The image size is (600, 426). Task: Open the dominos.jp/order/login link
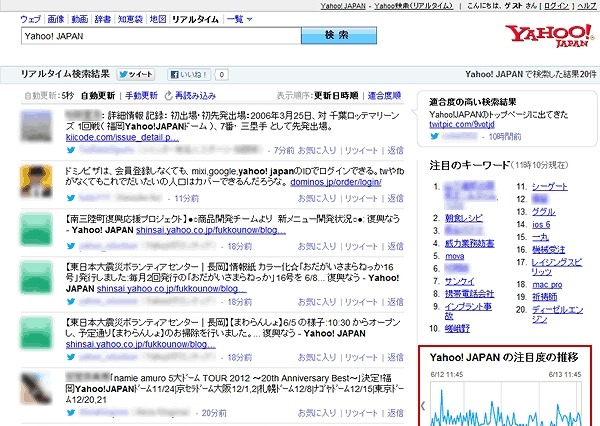(x=336, y=182)
